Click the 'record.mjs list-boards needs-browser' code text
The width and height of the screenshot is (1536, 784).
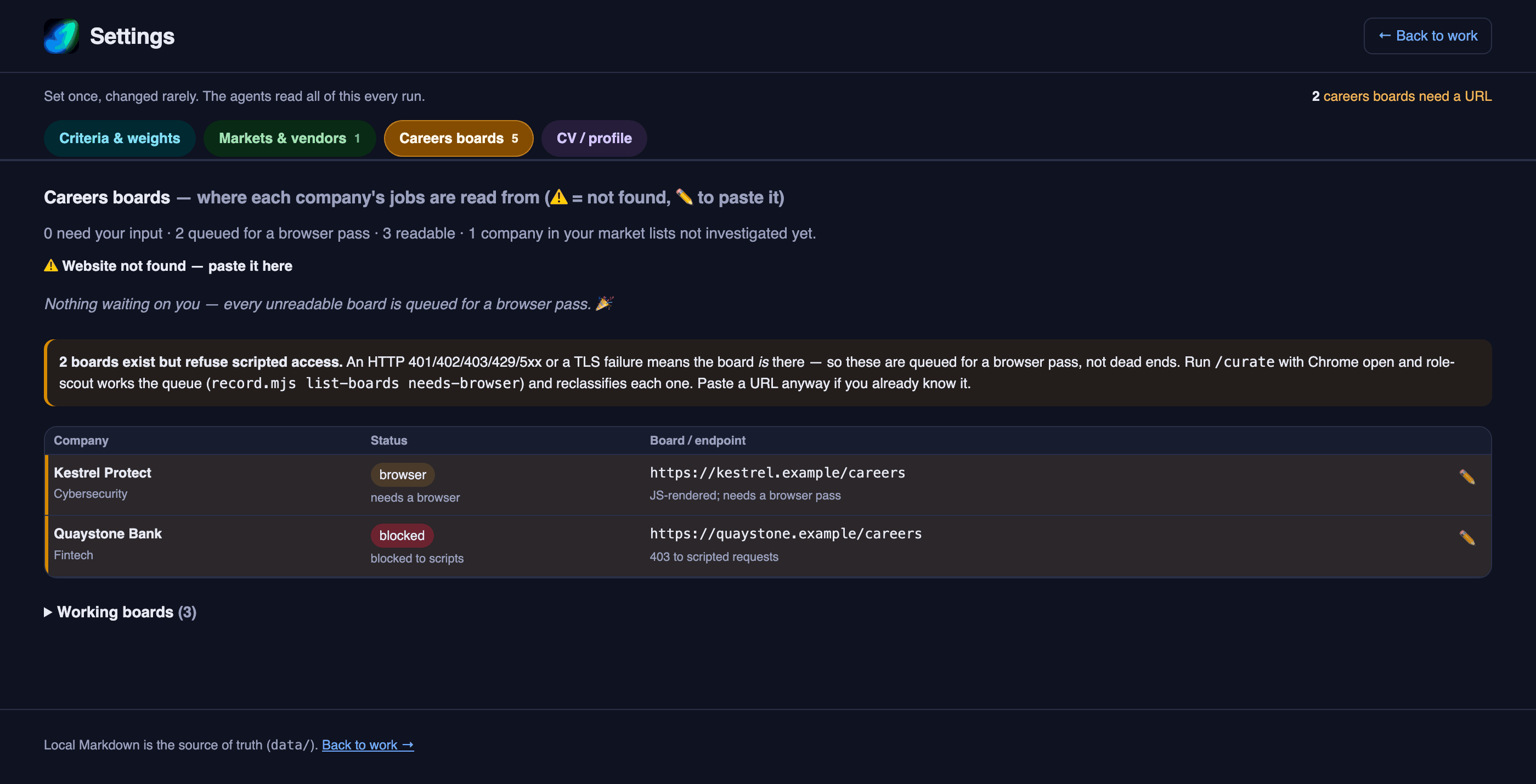[366, 383]
